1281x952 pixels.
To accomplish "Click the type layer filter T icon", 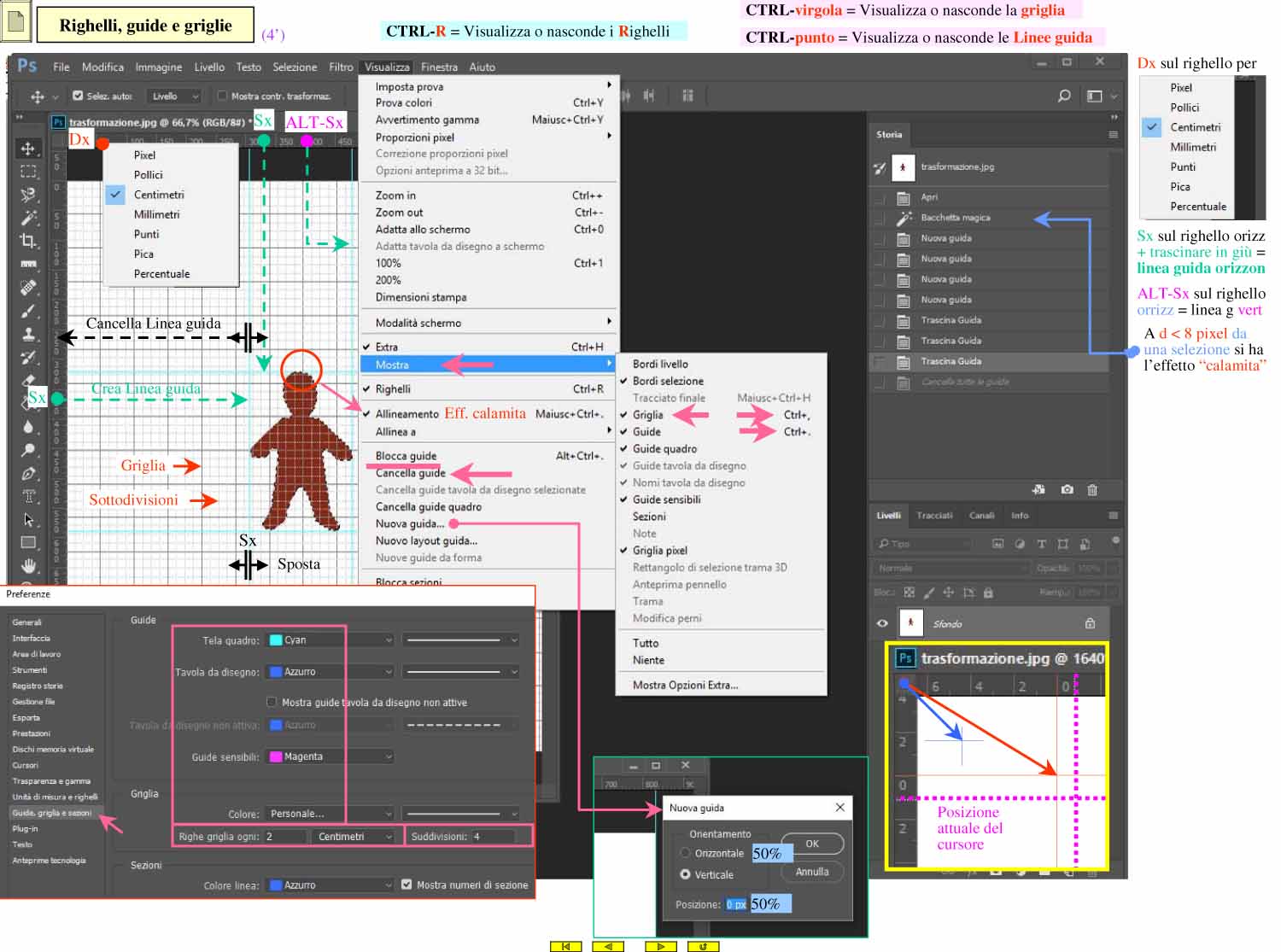I will click(1041, 544).
